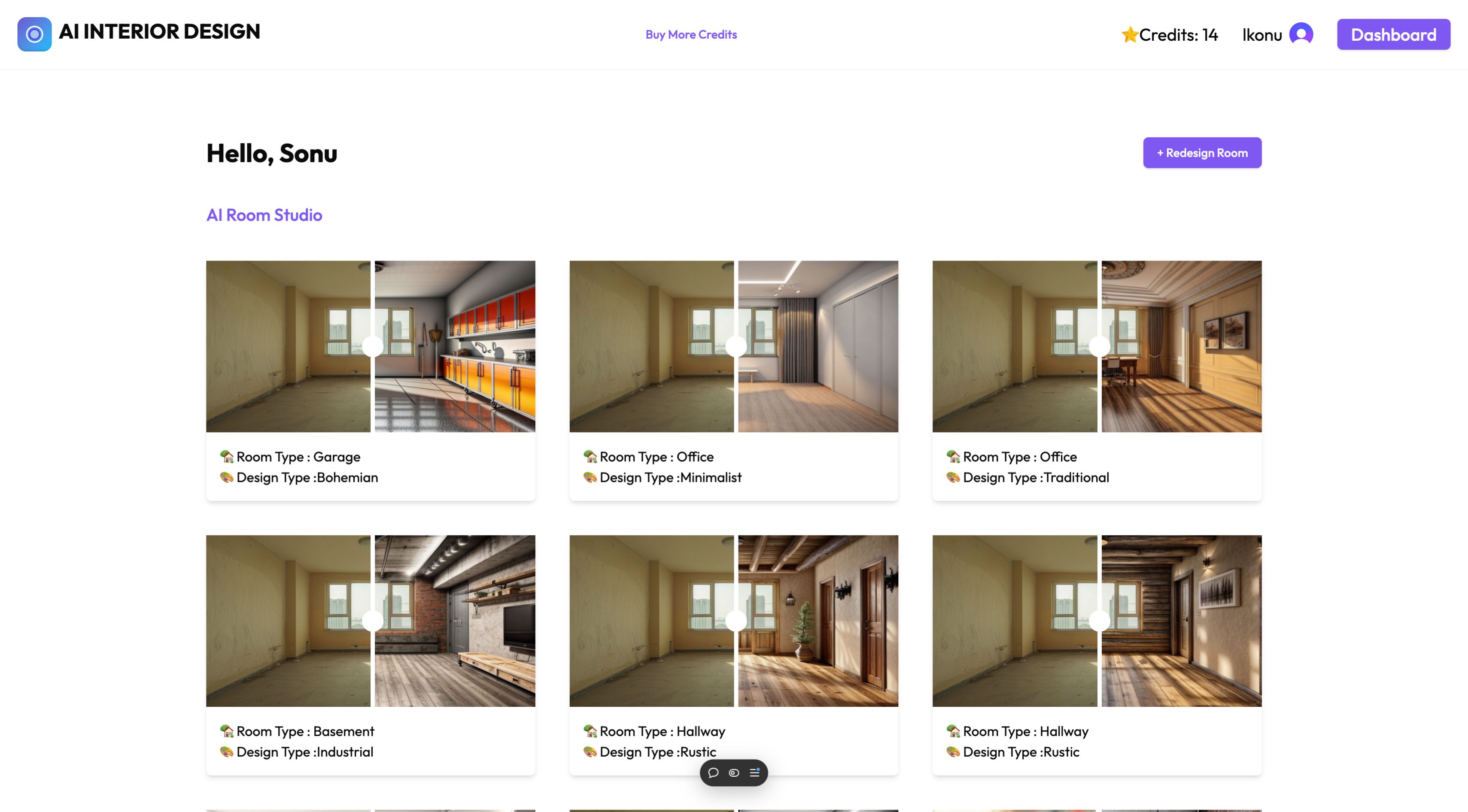Open the Buy More Credits link
Image resolution: width=1468 pixels, height=812 pixels.
691,34
